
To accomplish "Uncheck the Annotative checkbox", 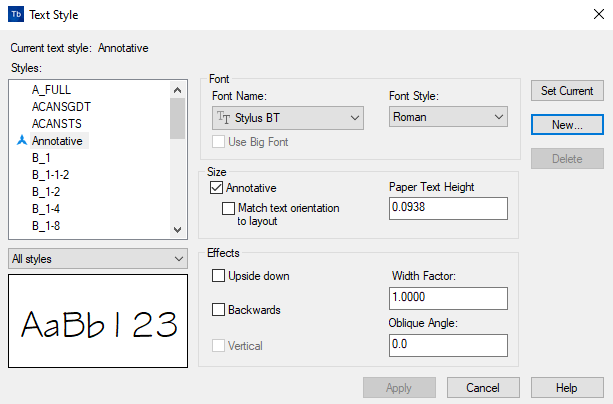I will (217, 187).
